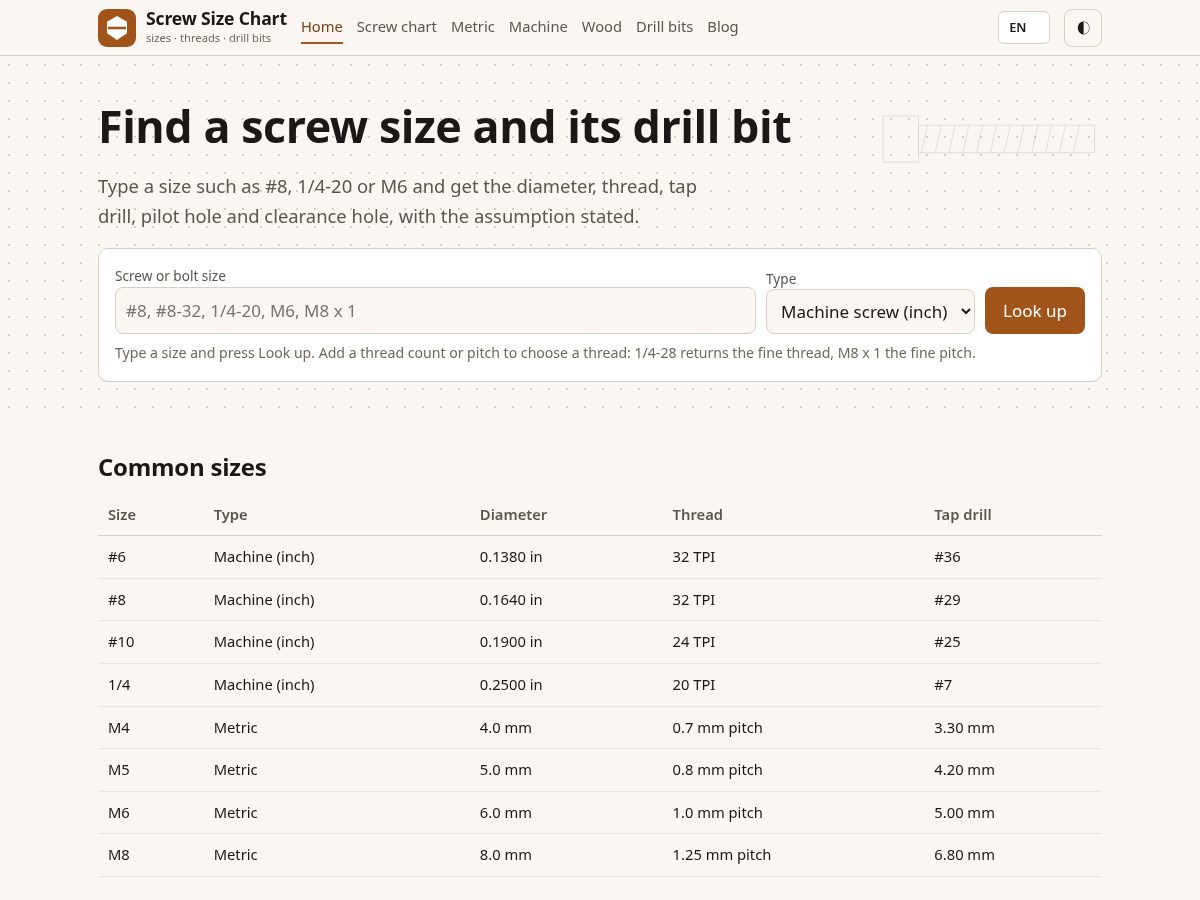Click the 5.0 mm diameter value
Image resolution: width=1200 pixels, height=900 pixels.
(506, 770)
